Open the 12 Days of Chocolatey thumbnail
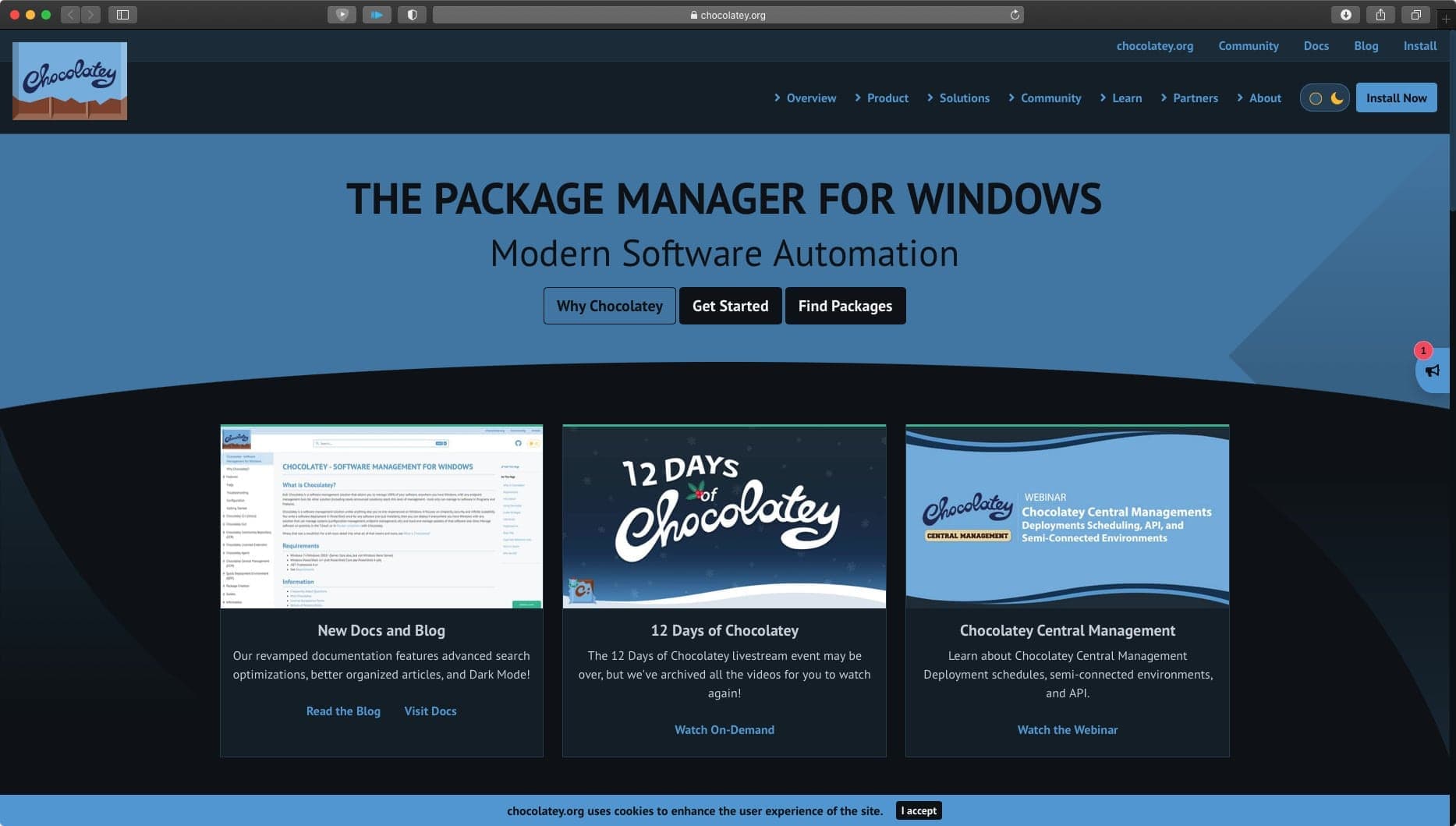 click(x=724, y=516)
